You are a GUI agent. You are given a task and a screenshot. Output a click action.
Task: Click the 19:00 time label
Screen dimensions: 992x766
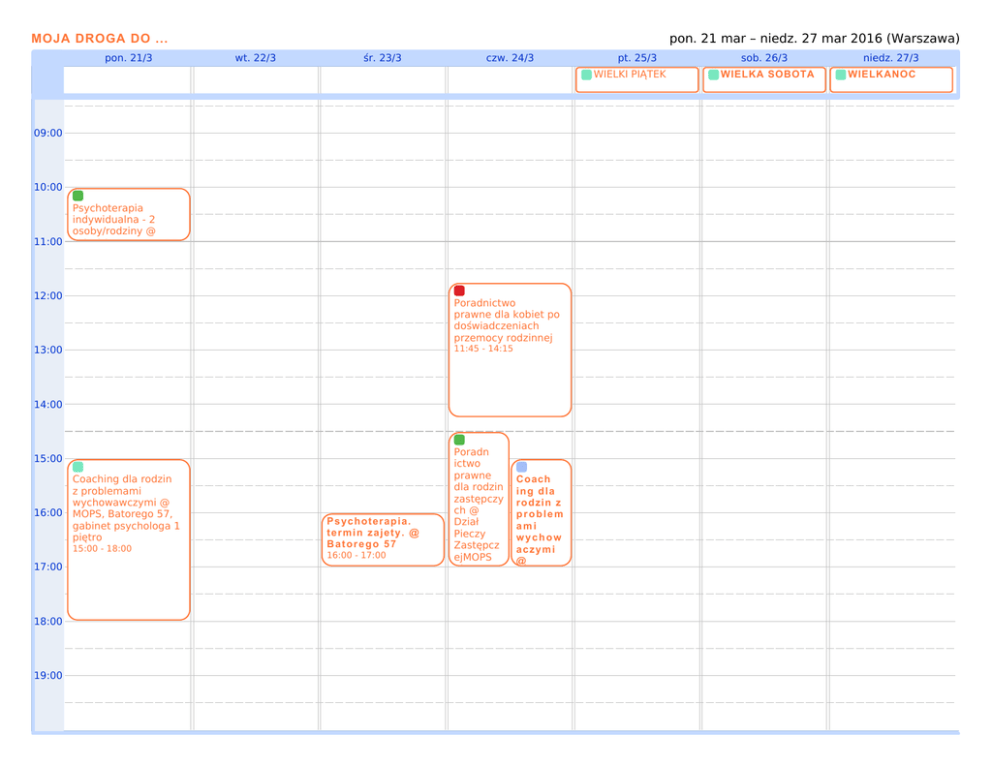click(x=48, y=676)
